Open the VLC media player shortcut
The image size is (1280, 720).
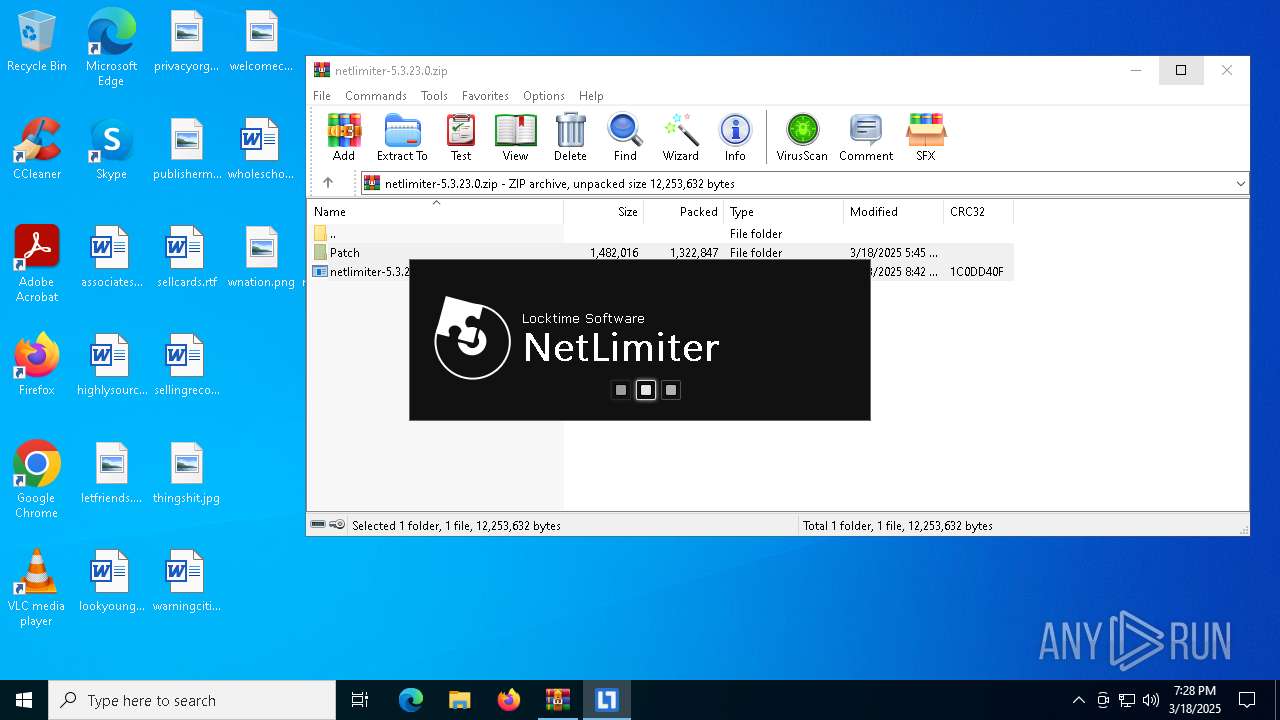(37, 588)
